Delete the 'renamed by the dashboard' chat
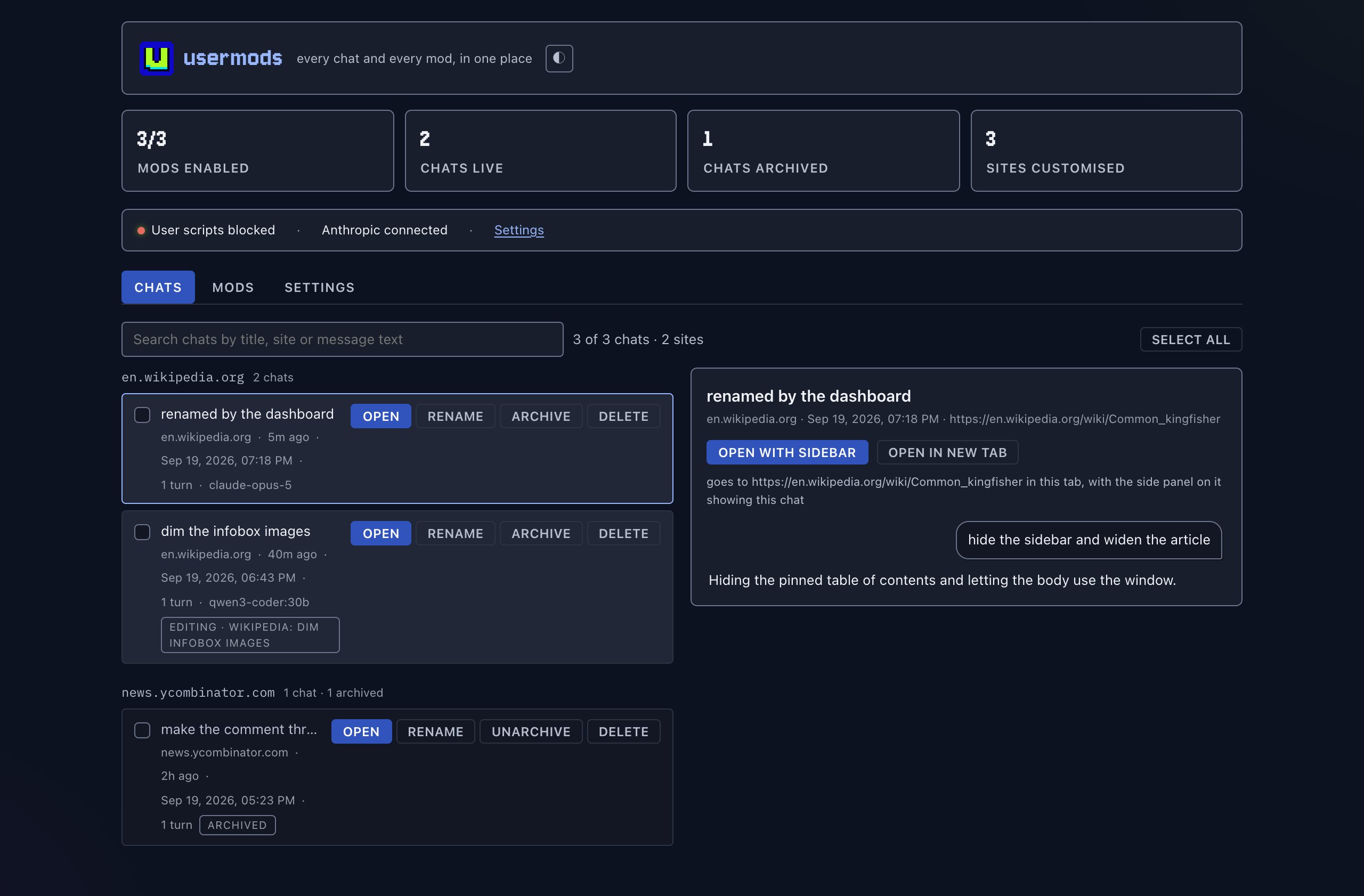The width and height of the screenshot is (1364, 896). [x=623, y=416]
